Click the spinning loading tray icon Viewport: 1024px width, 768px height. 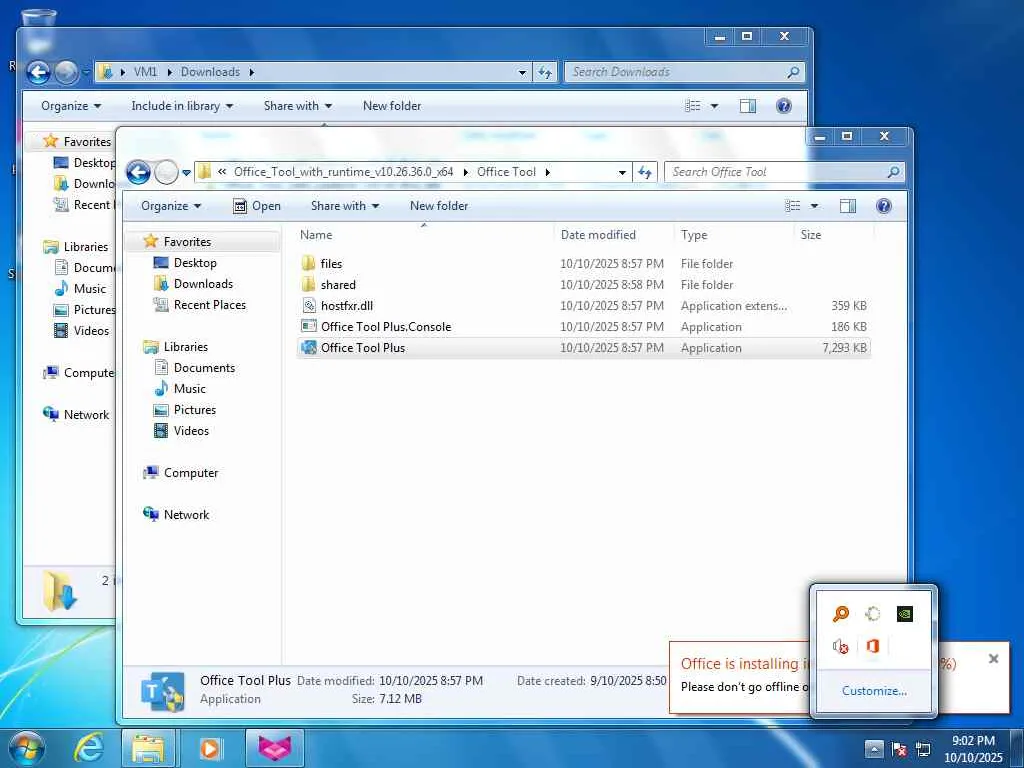pyautogui.click(x=872, y=614)
